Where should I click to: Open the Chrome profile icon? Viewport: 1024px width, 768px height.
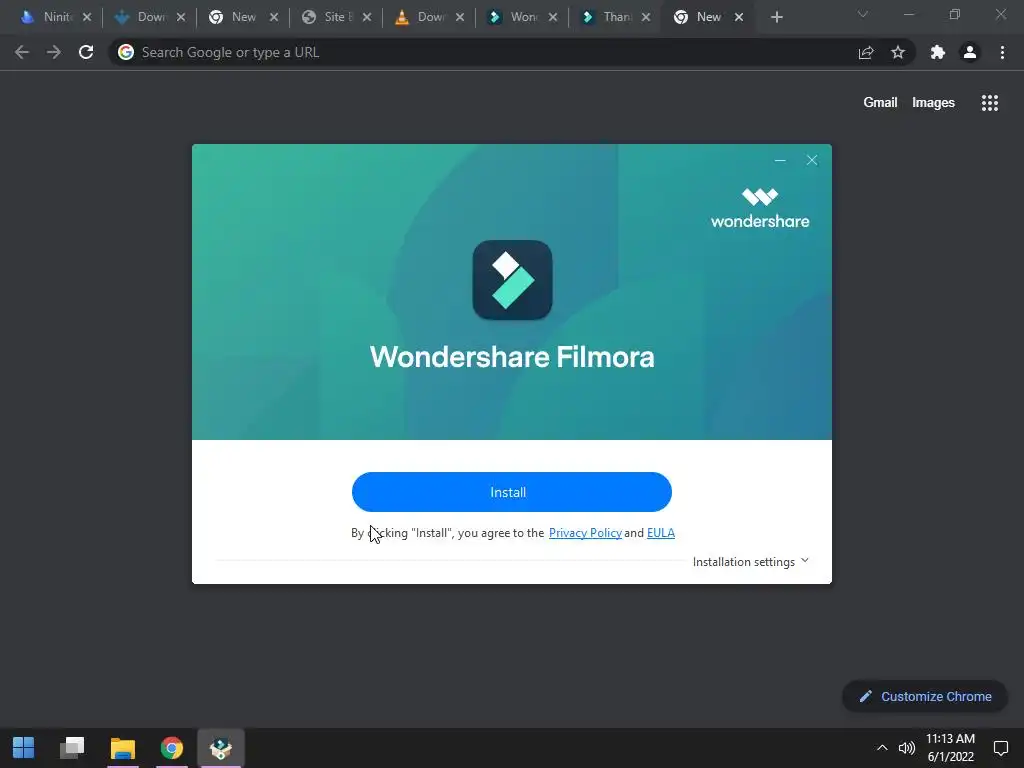click(970, 52)
